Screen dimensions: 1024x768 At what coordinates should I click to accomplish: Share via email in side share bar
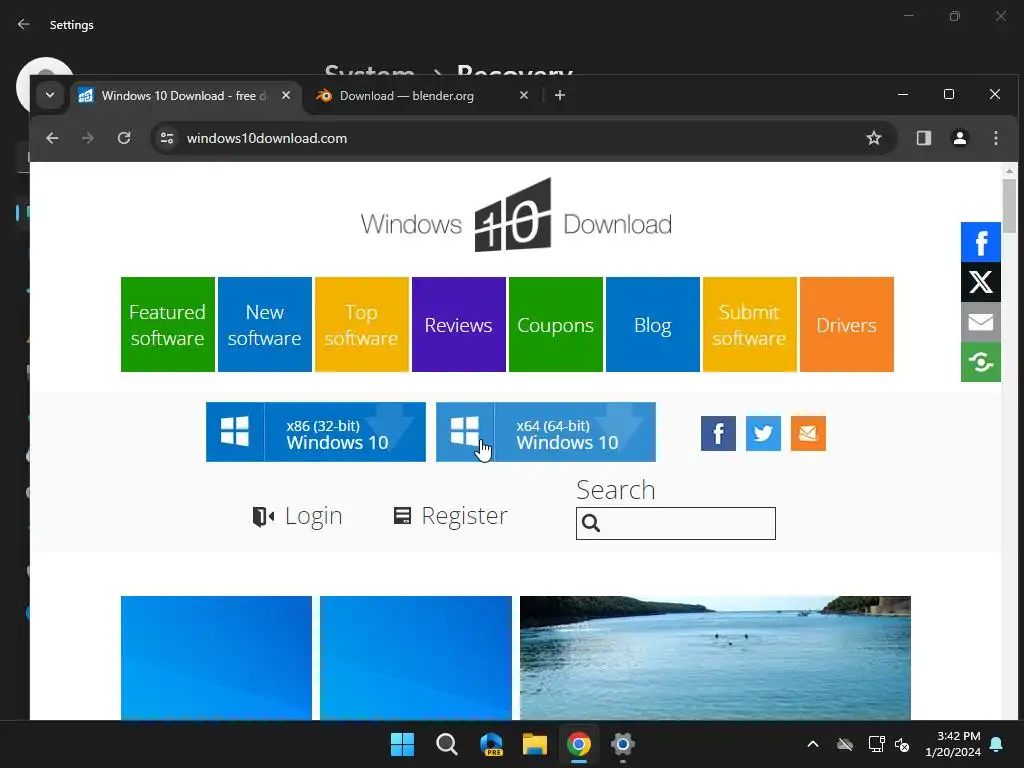tap(981, 322)
